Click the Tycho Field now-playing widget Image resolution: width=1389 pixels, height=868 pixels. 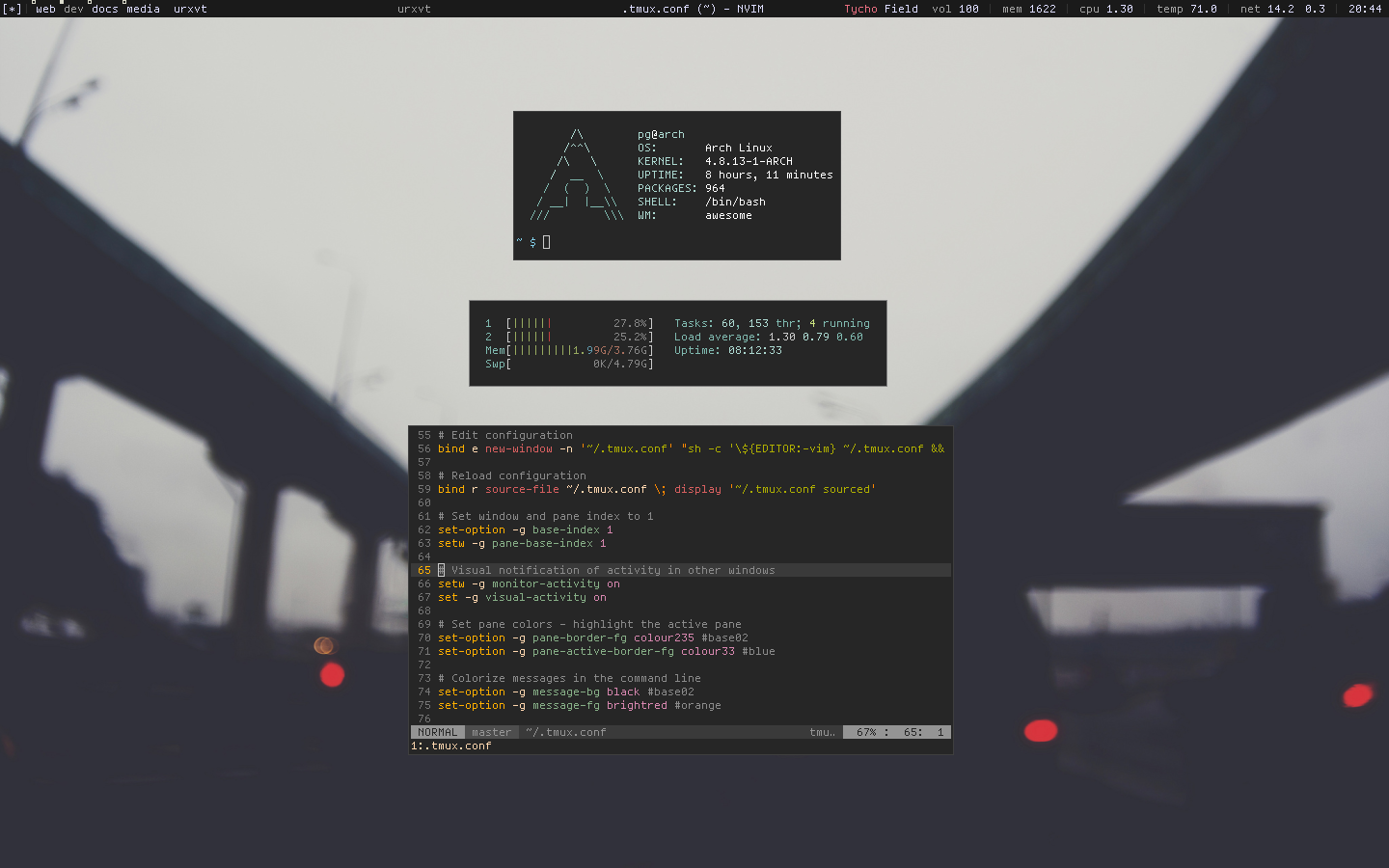[881, 9]
